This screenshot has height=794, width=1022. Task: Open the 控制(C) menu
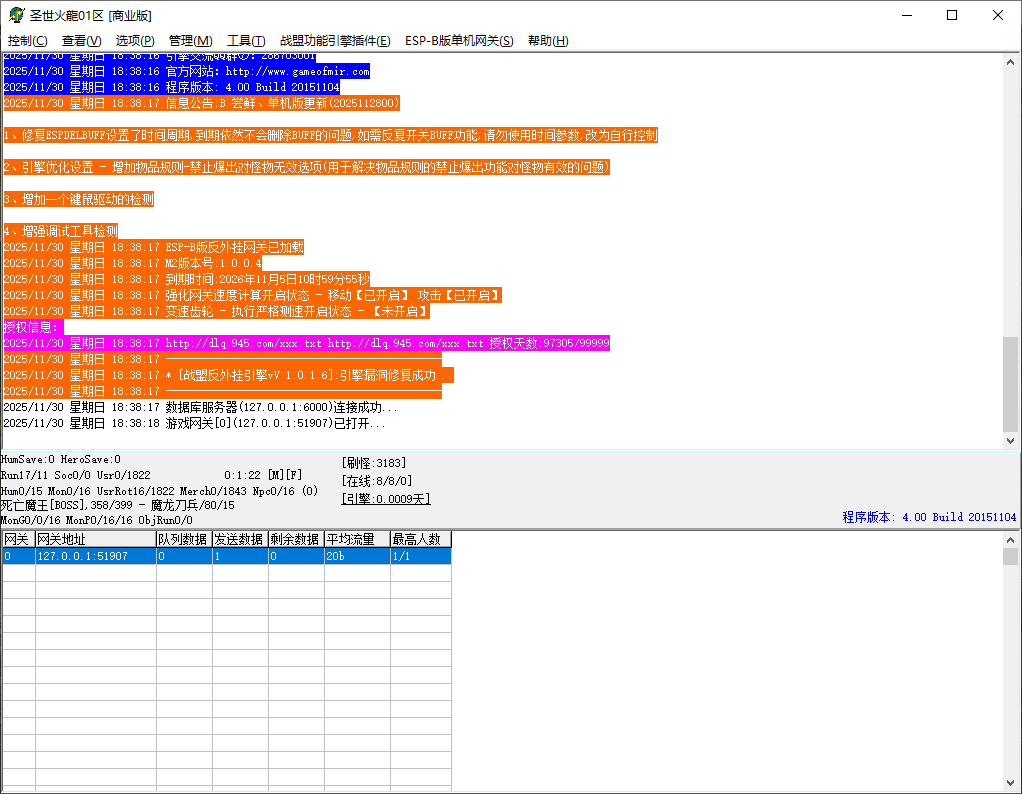point(27,41)
